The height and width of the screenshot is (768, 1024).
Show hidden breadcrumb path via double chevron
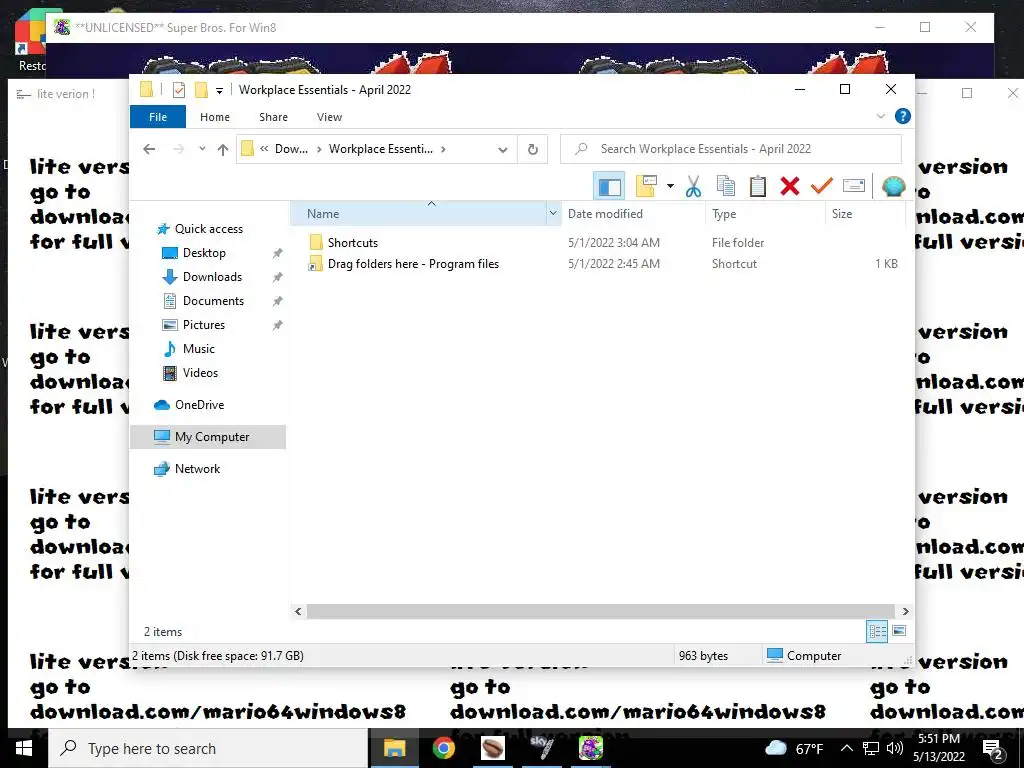pyautogui.click(x=264, y=149)
